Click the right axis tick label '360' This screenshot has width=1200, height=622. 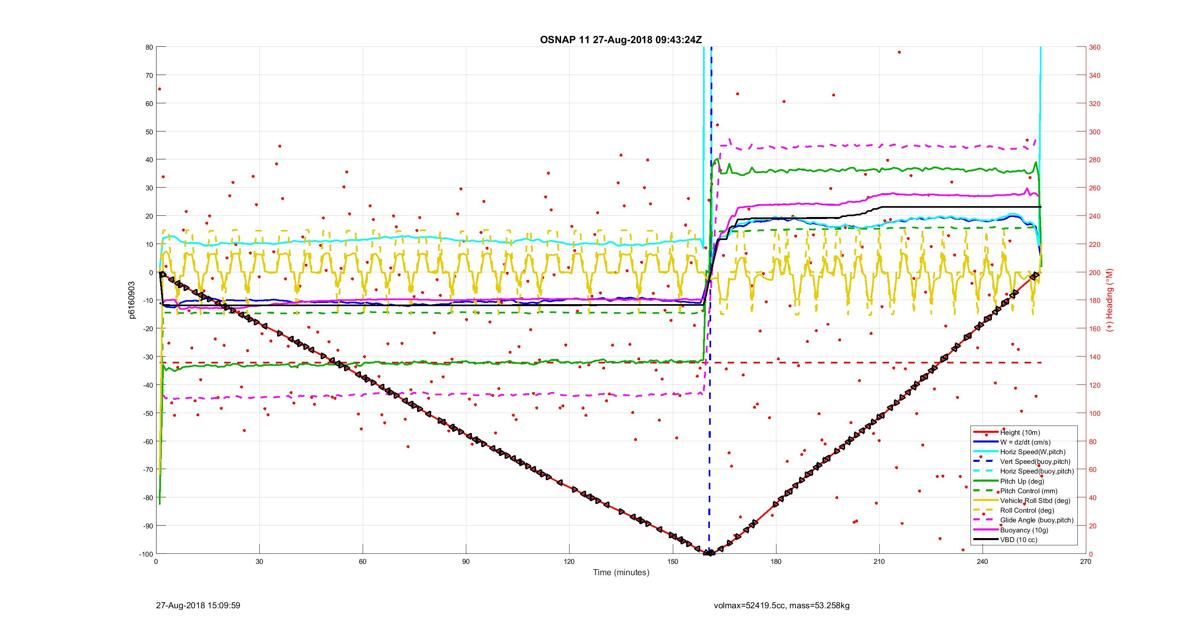1096,47
